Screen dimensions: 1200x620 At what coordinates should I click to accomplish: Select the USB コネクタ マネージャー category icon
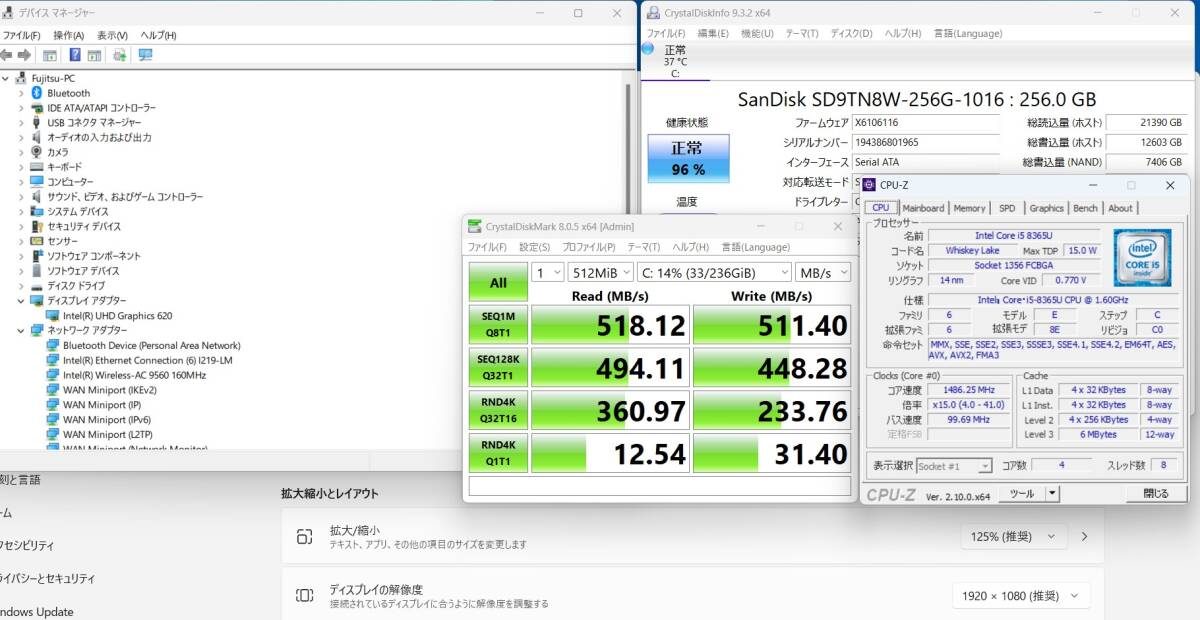(37, 123)
